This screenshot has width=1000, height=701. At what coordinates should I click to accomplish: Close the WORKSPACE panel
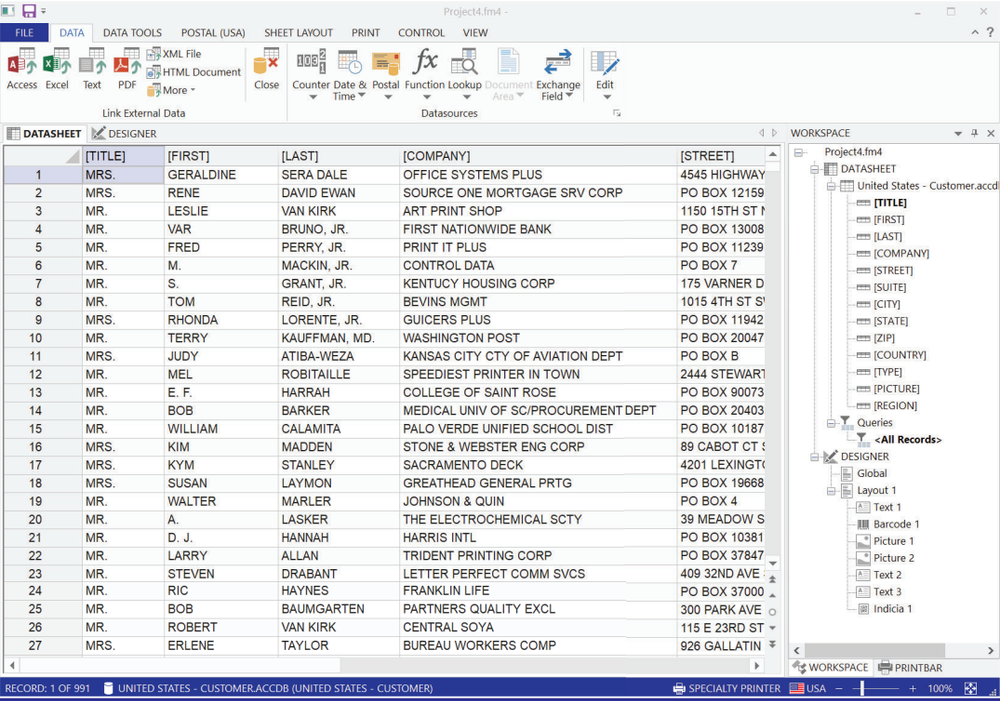[990, 133]
